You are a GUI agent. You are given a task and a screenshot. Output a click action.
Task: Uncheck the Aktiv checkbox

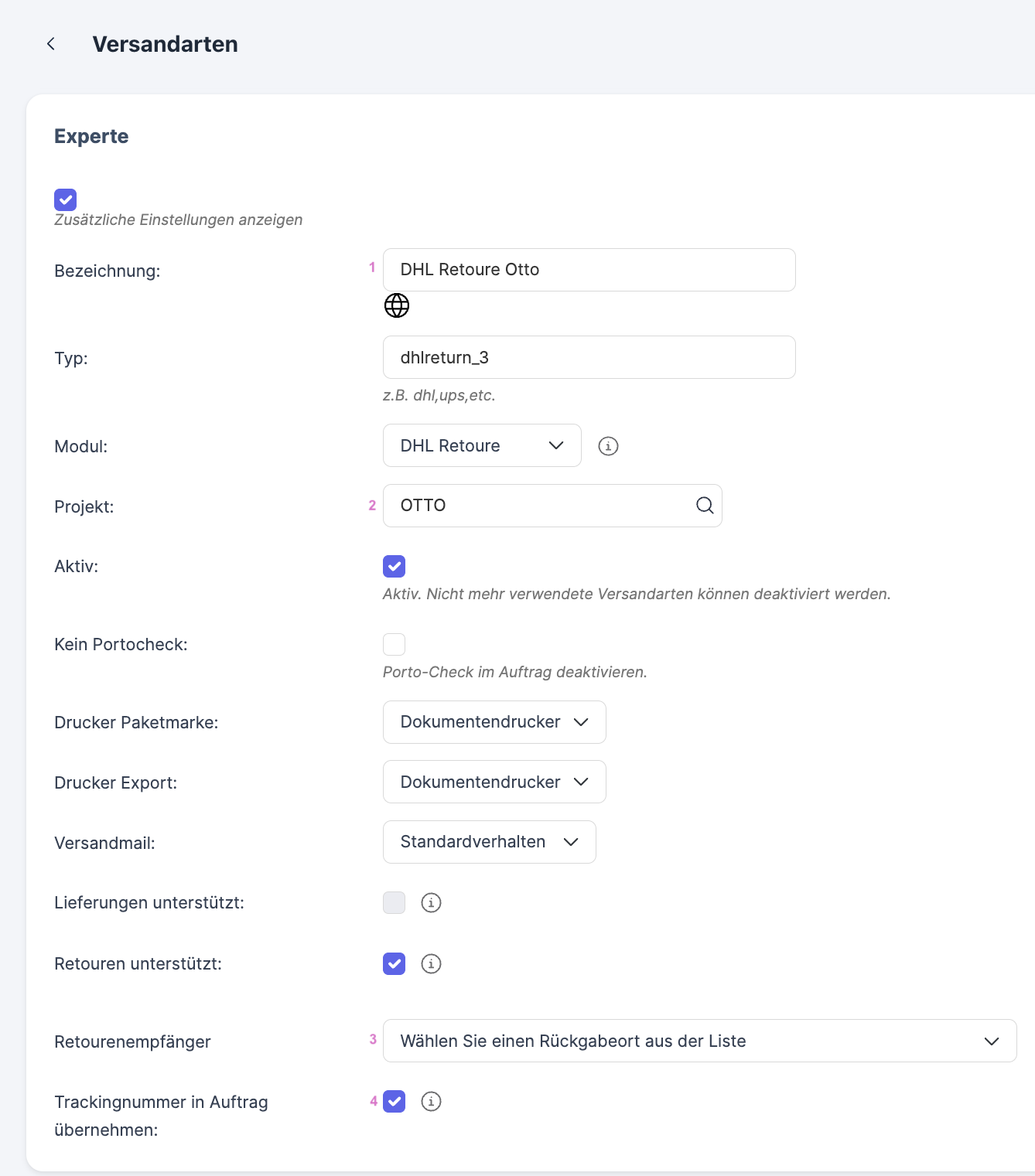click(394, 566)
